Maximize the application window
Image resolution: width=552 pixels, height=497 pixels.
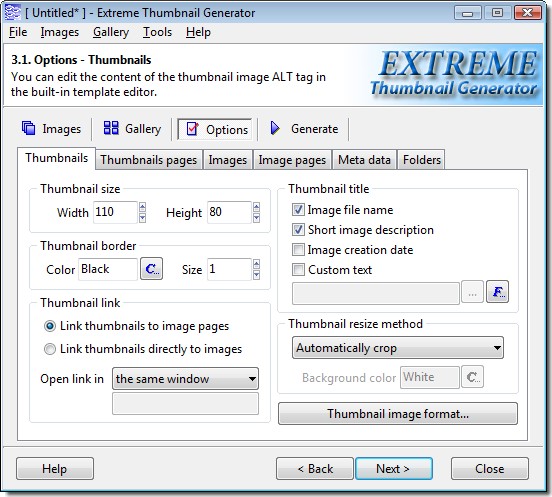coord(497,13)
